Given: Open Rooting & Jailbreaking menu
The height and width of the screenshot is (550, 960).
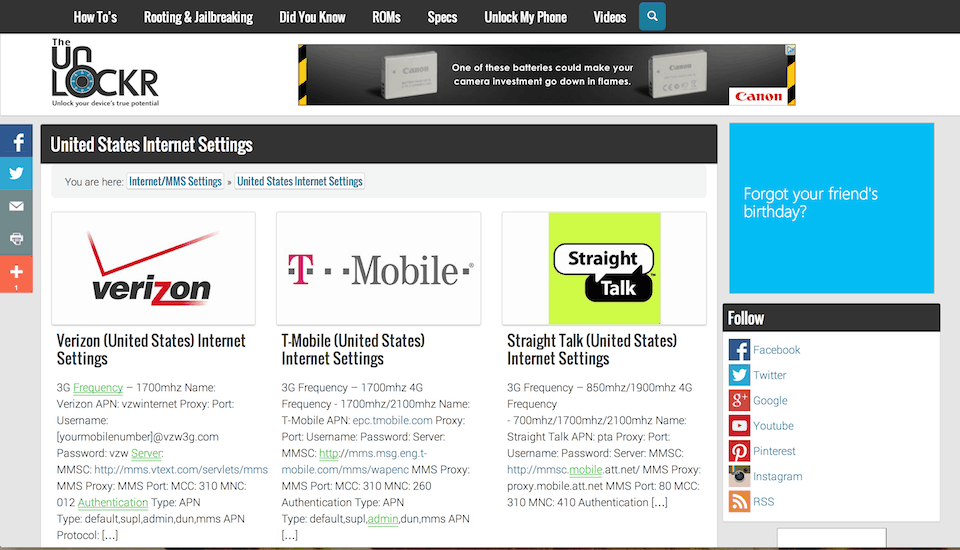Looking at the screenshot, I should point(198,17).
